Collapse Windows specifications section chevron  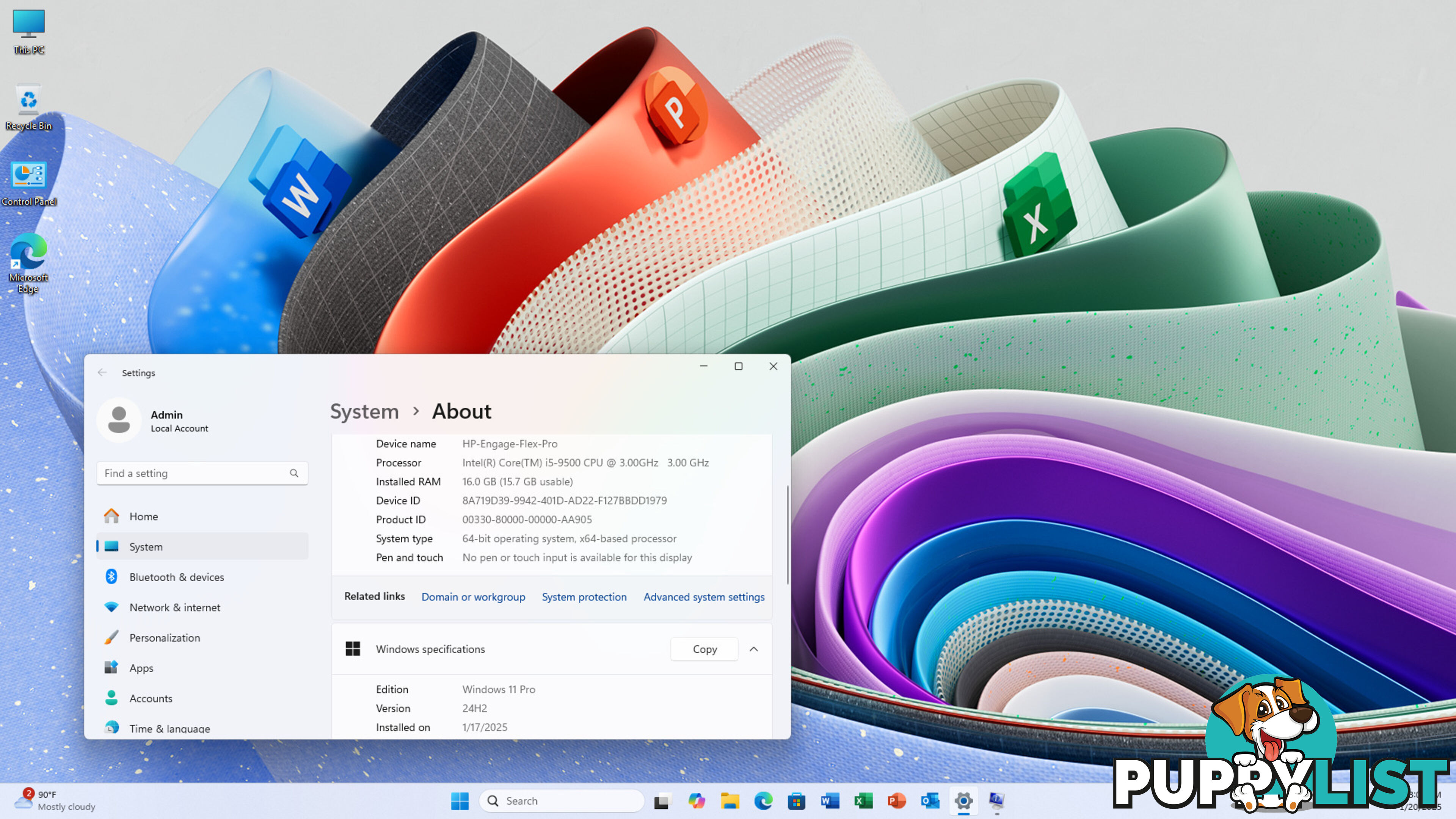click(753, 649)
